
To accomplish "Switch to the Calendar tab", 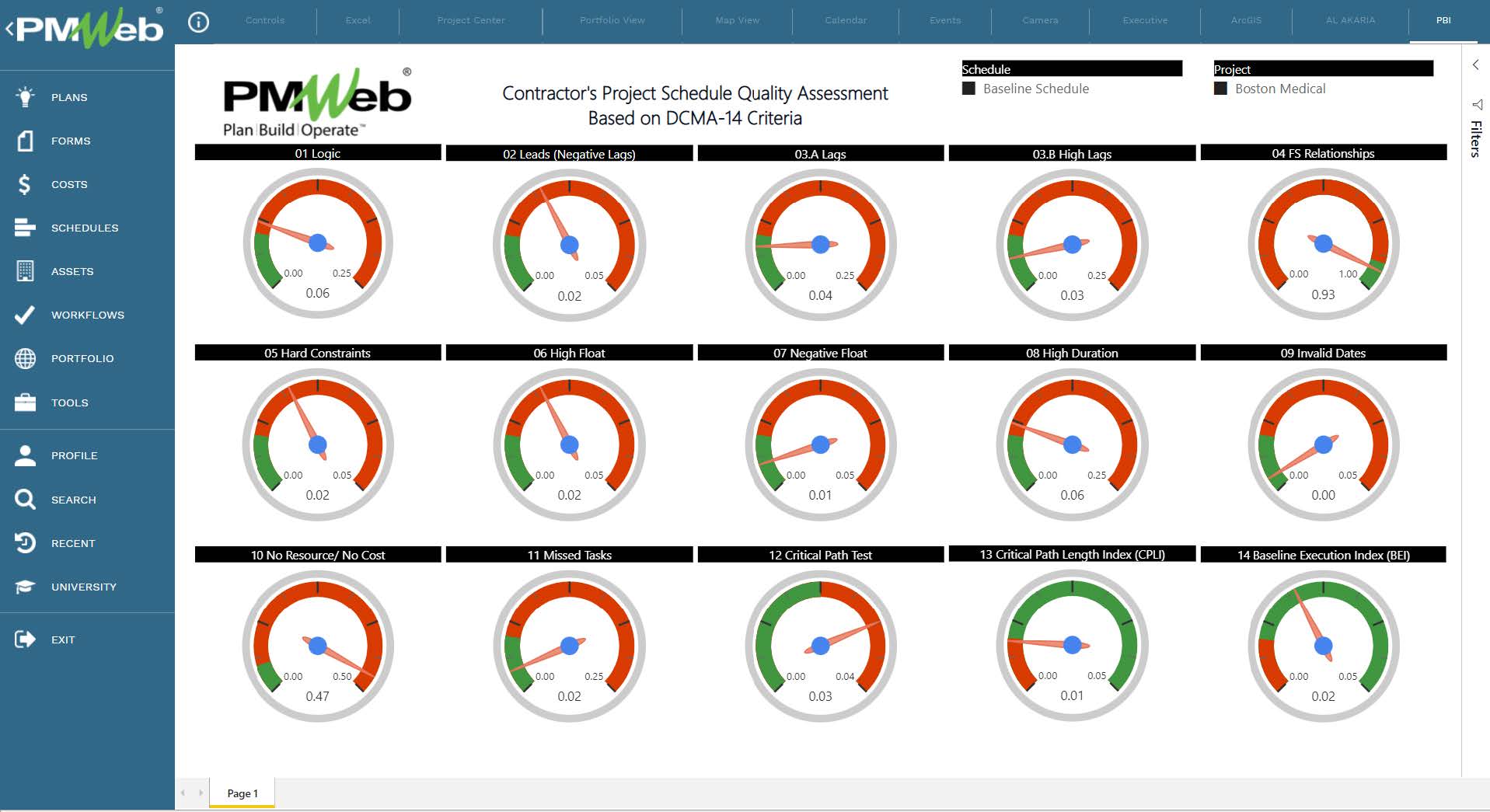I will 846,20.
